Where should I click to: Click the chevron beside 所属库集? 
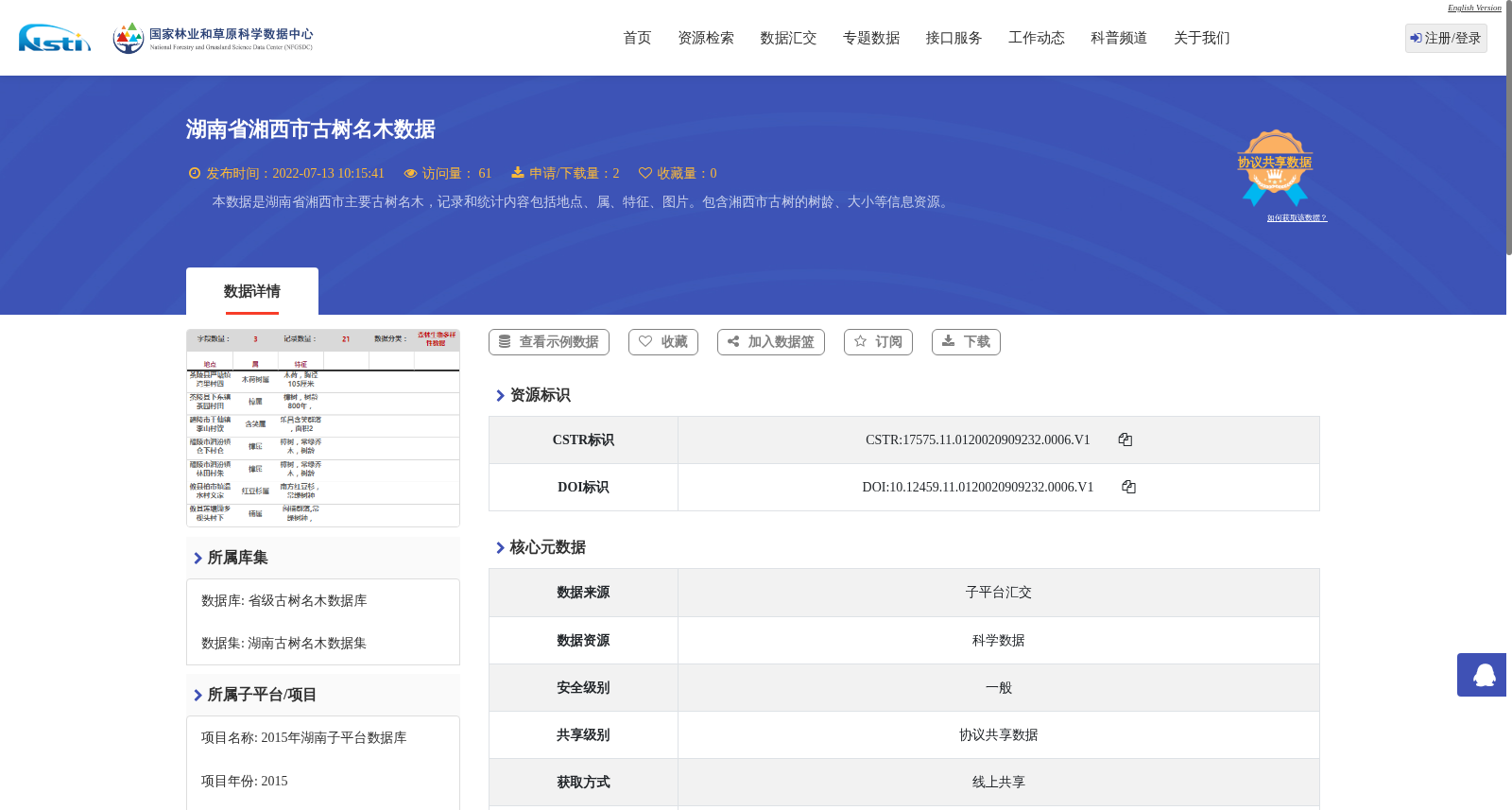point(198,558)
